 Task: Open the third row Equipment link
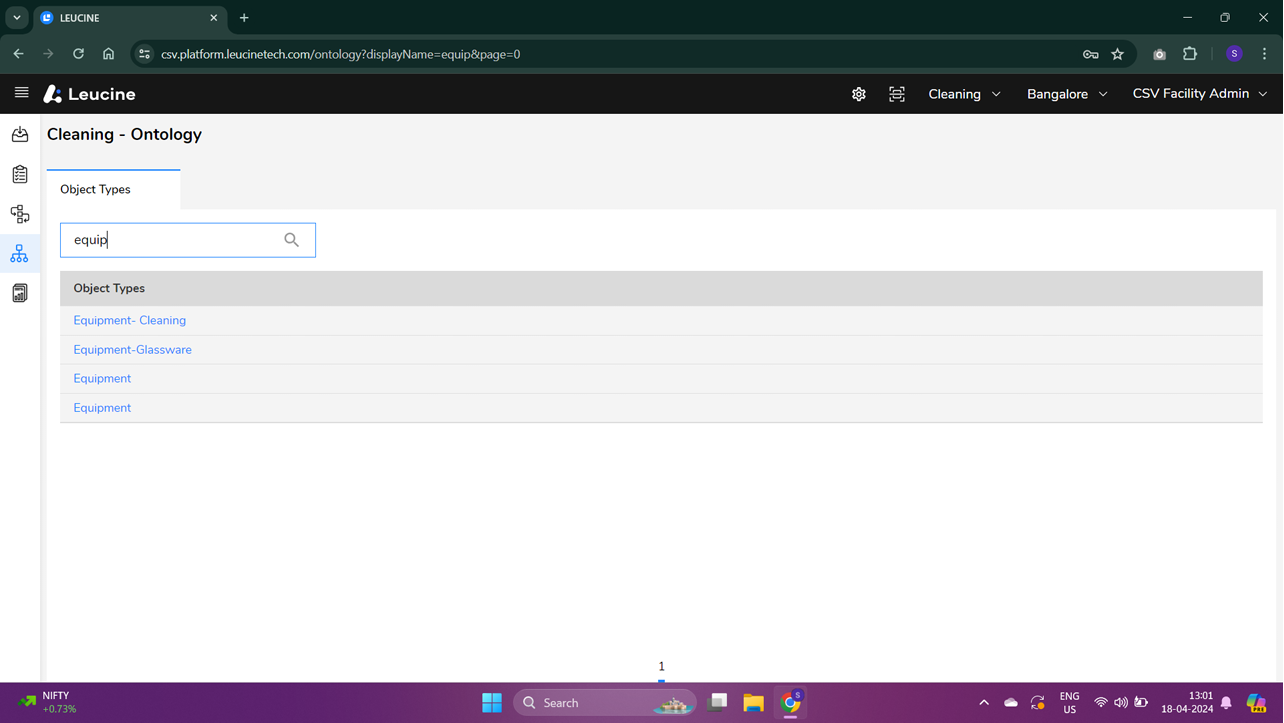[102, 379]
